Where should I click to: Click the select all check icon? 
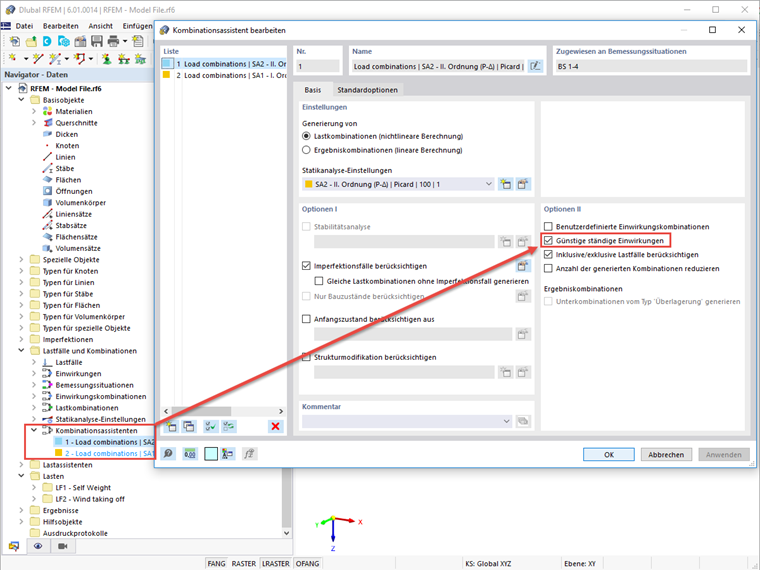pyautogui.click(x=210, y=427)
